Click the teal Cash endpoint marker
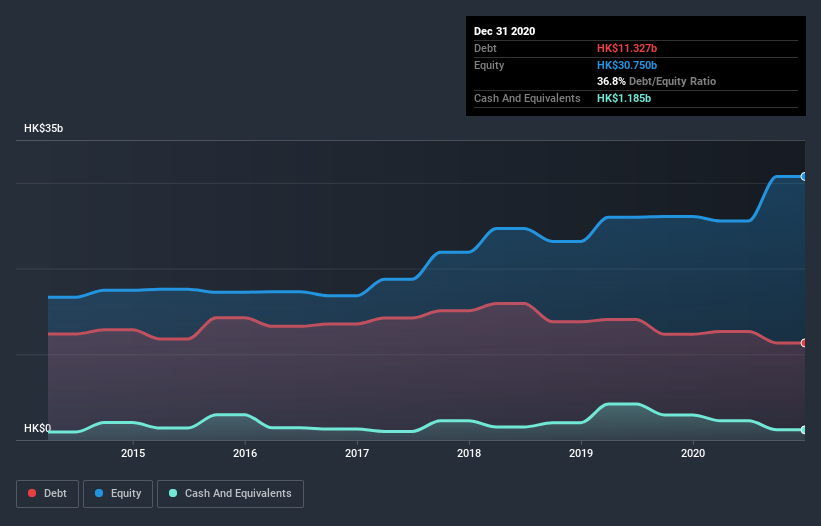This screenshot has width=821, height=526. click(x=804, y=430)
